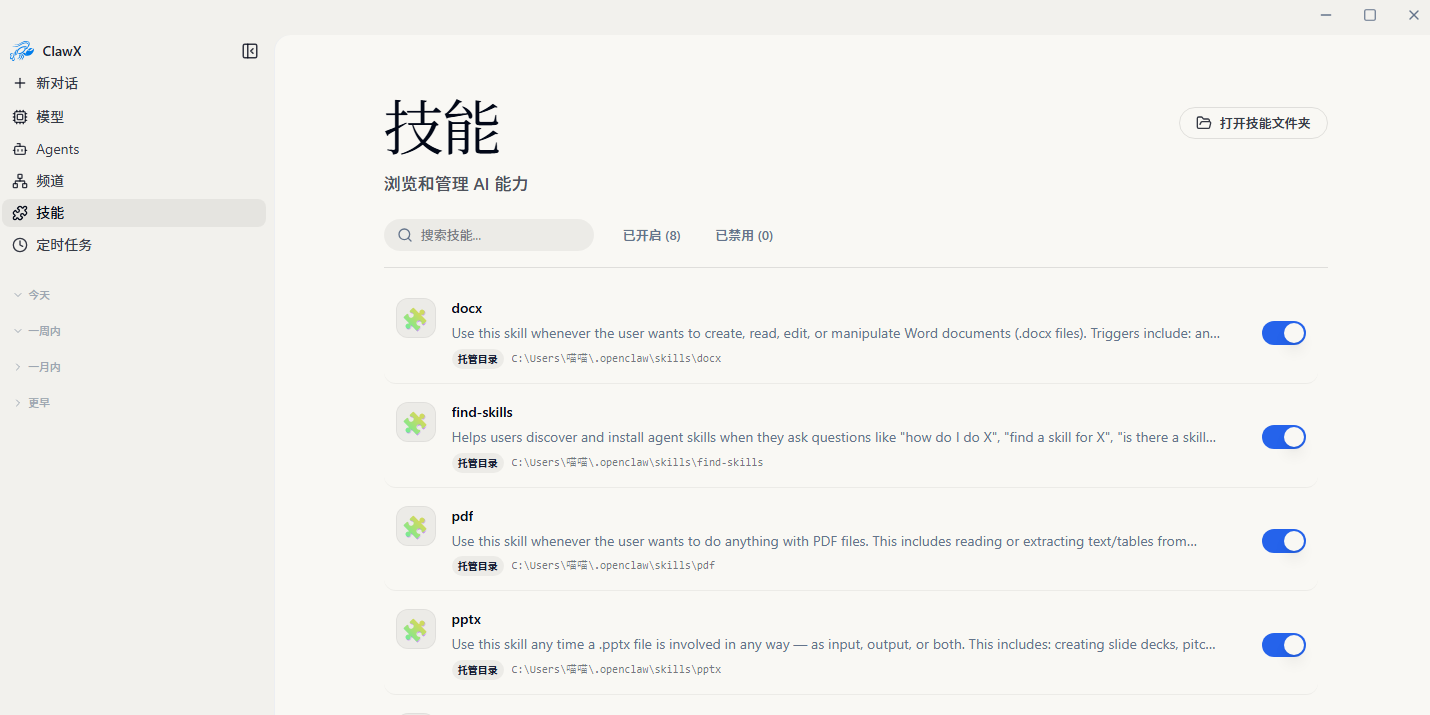Click the network icon beside 频道

pyautogui.click(x=20, y=181)
